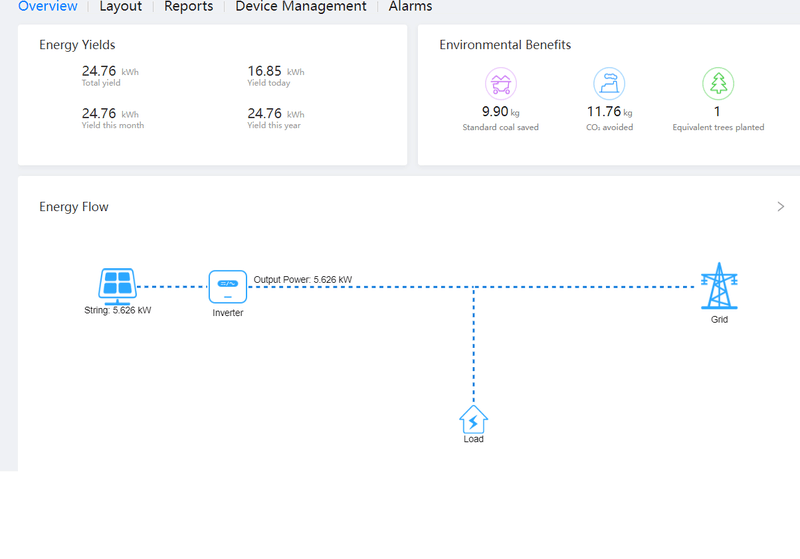Click the CO₂ avoided factory icon

pos(609,84)
